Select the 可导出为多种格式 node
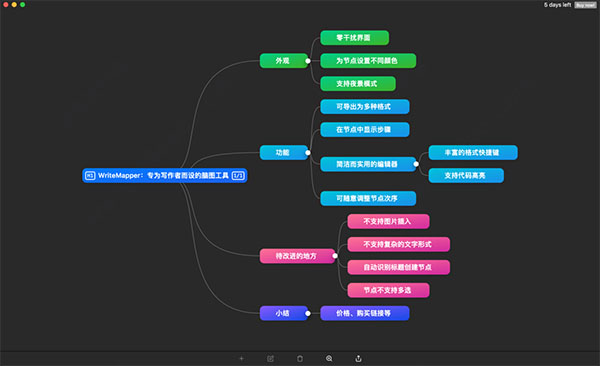 click(x=365, y=107)
